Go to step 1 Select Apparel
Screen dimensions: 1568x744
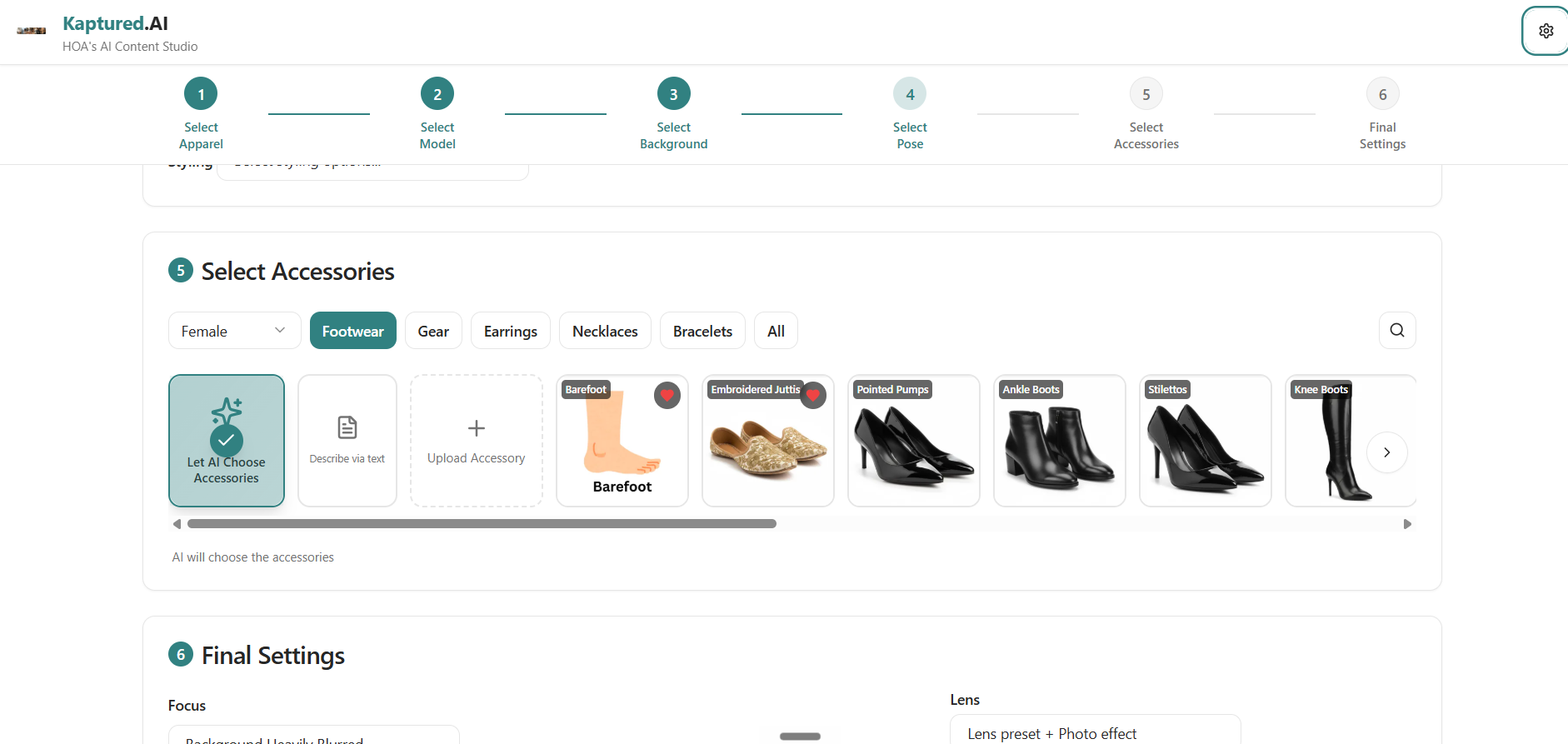click(201, 114)
